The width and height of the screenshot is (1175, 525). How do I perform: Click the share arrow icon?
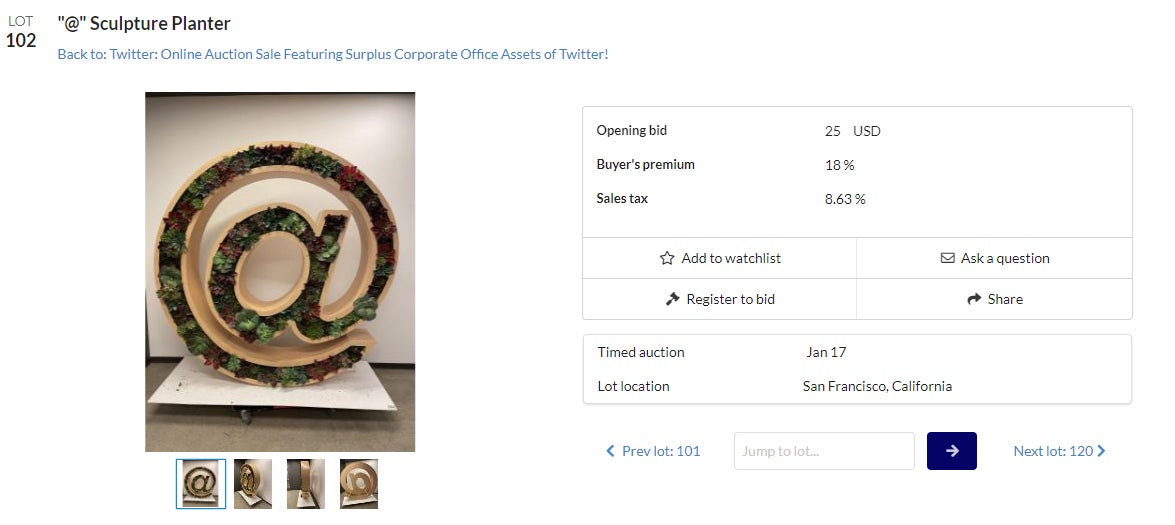(x=975, y=299)
